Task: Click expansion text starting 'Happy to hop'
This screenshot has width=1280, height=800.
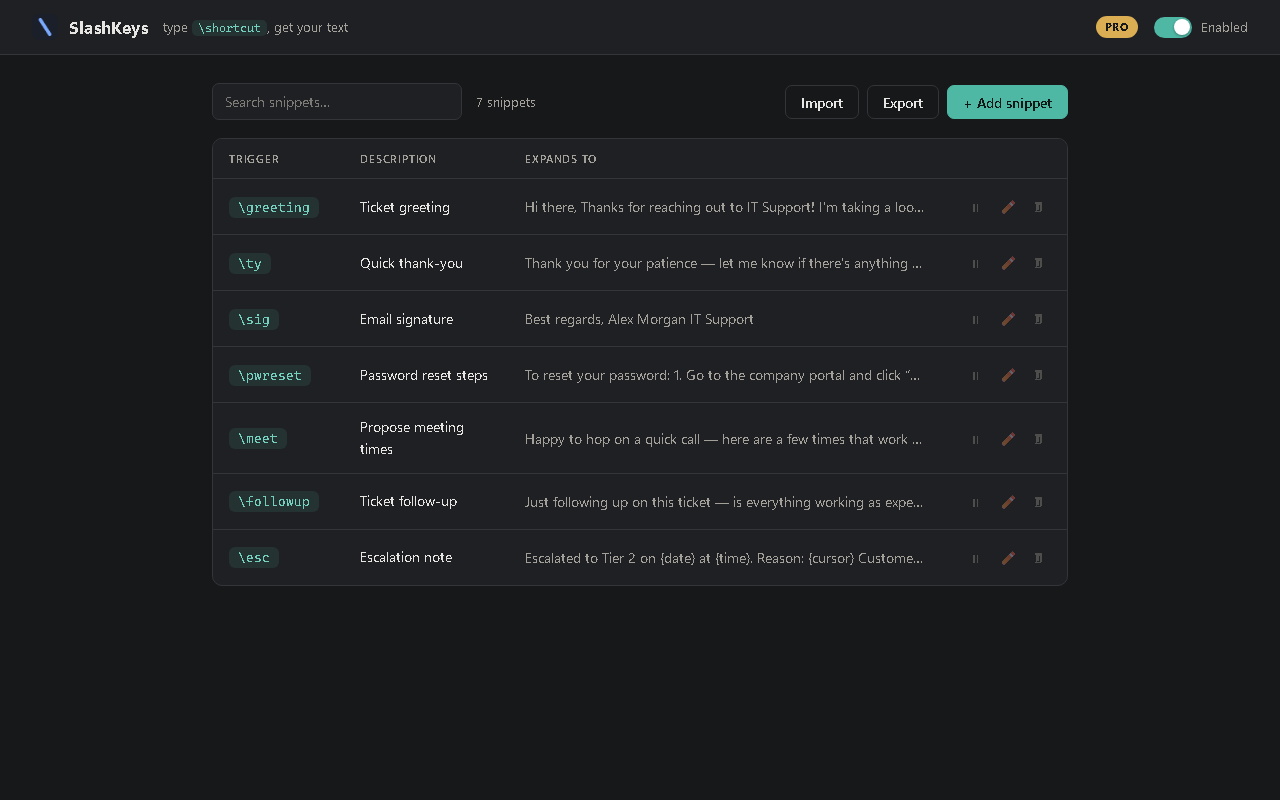Action: tap(723, 439)
